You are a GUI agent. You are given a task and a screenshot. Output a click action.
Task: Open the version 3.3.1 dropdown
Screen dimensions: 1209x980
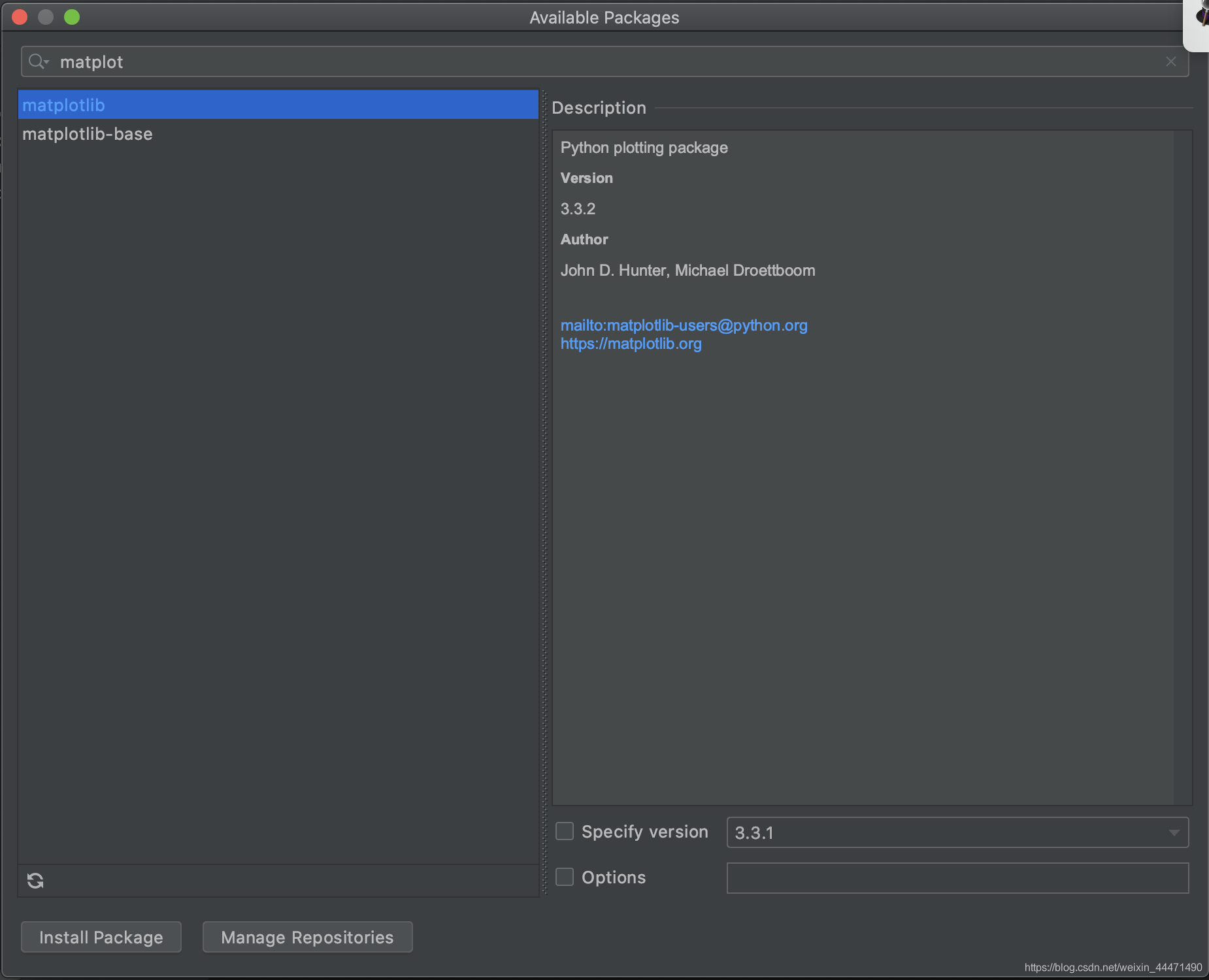(957, 832)
